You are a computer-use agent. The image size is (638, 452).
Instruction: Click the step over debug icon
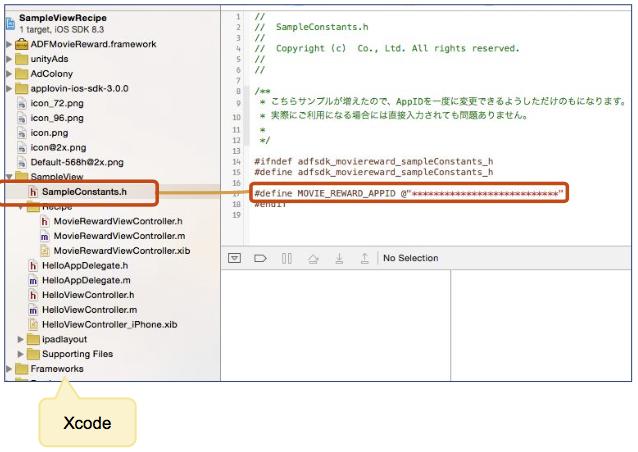[x=313, y=259]
